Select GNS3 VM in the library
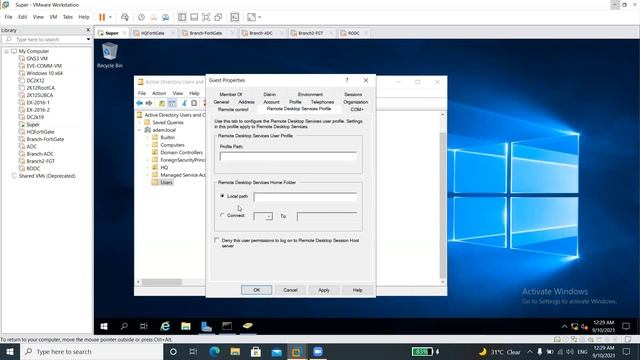Image resolution: width=640 pixels, height=360 pixels. (x=37, y=59)
